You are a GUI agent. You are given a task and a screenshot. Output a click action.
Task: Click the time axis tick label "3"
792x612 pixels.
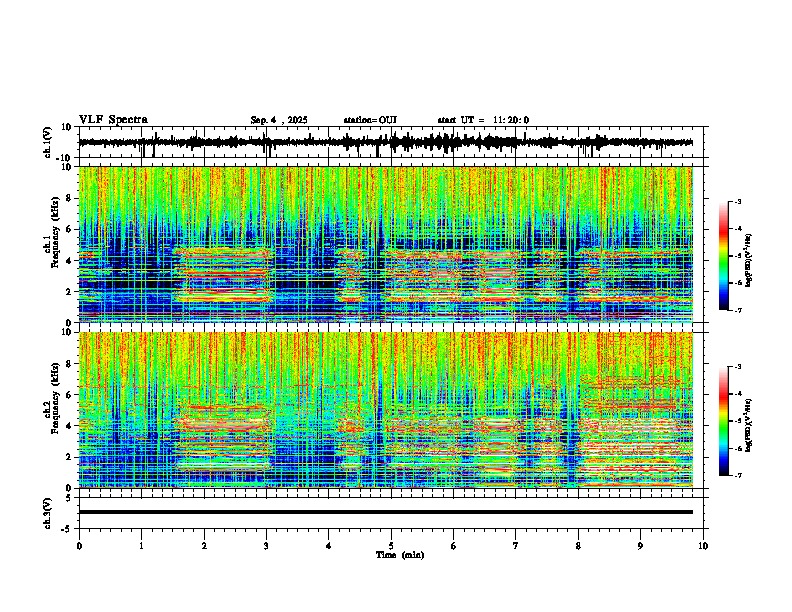coord(266,546)
